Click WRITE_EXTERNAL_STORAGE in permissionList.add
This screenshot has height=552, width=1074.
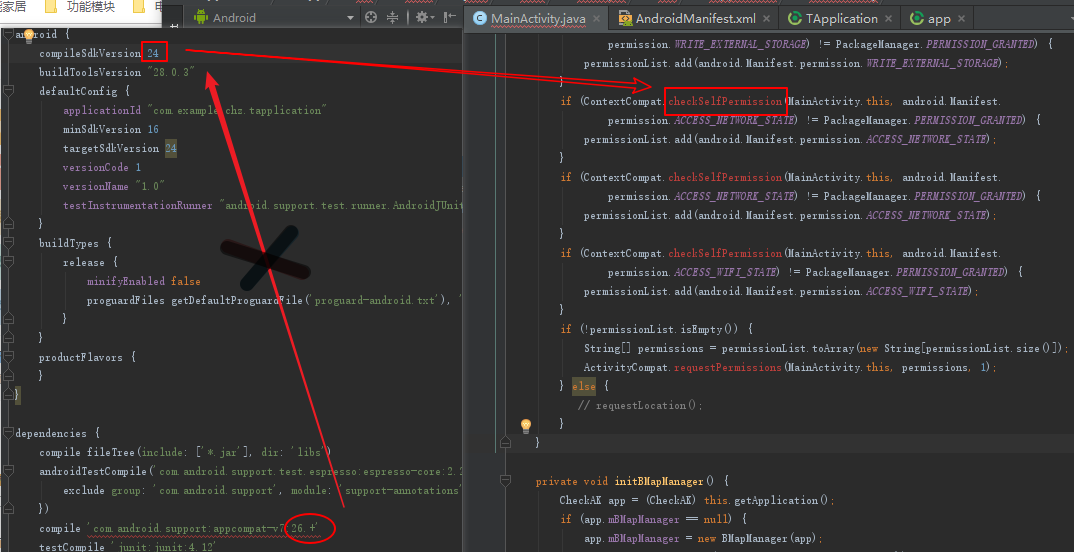(932, 63)
